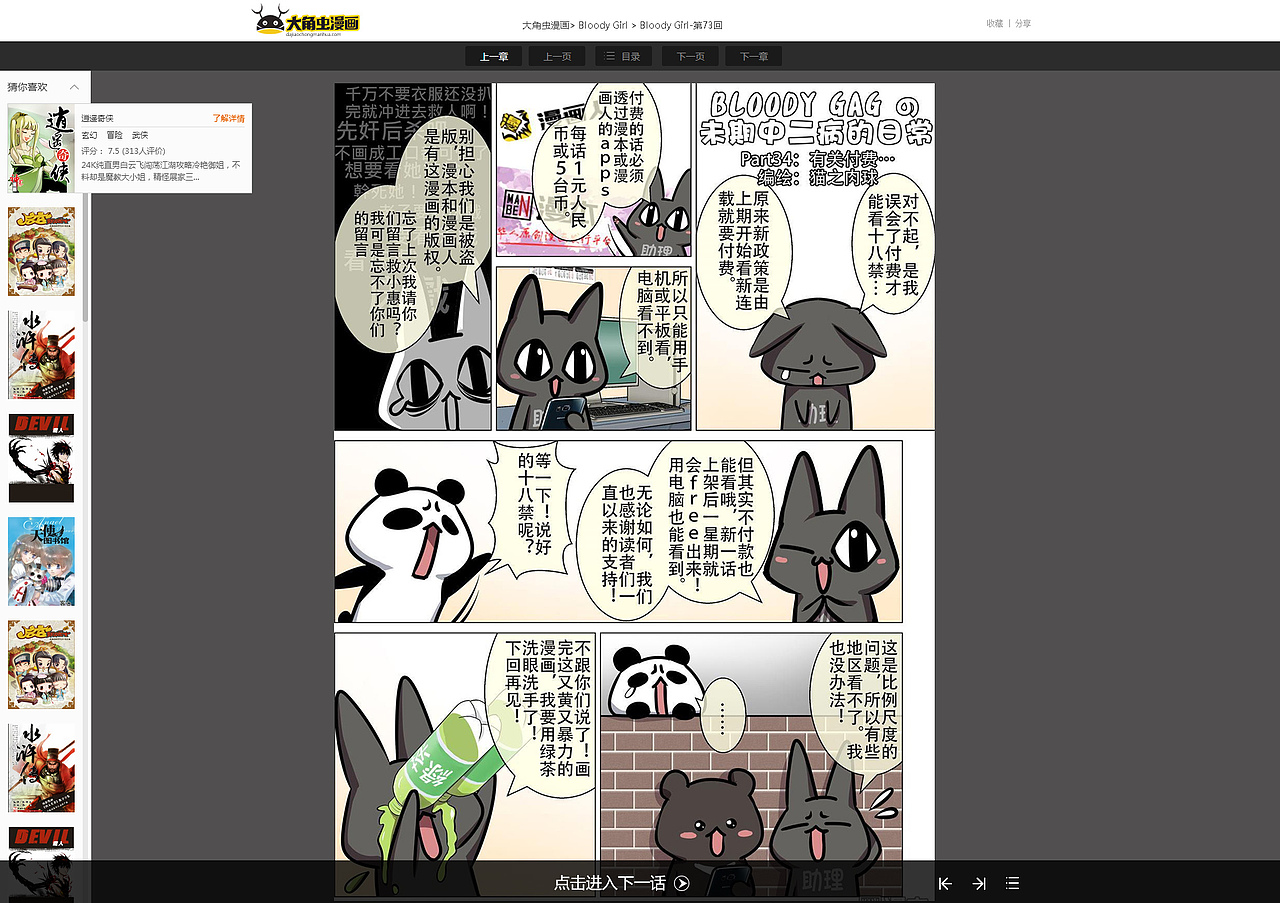Open 了解详情 link for 逍遥奇侠
Viewport: 1280px width, 903px height.
coord(228,118)
